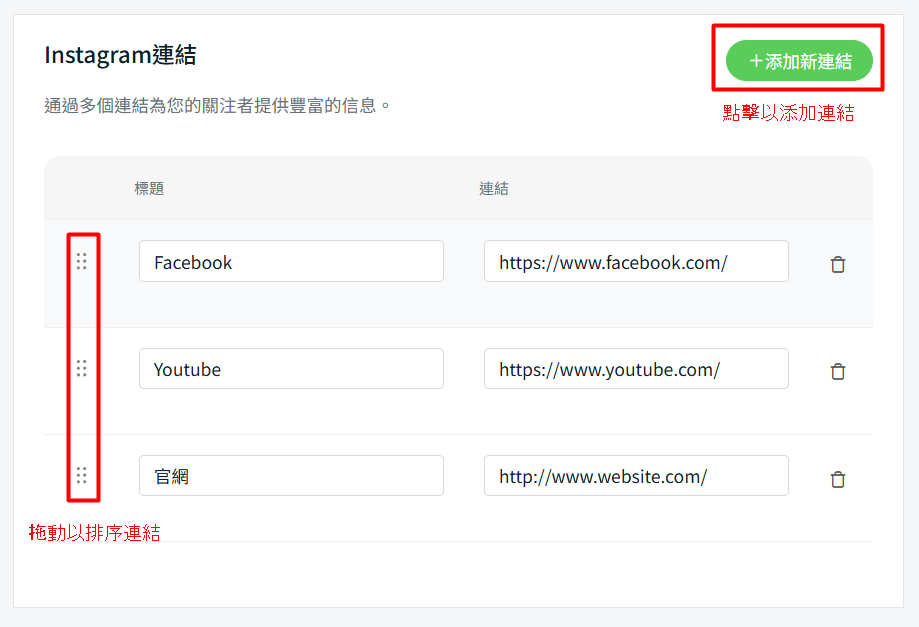Click the red 拖動以排序連結 annotation
The image size is (919, 627).
[95, 533]
